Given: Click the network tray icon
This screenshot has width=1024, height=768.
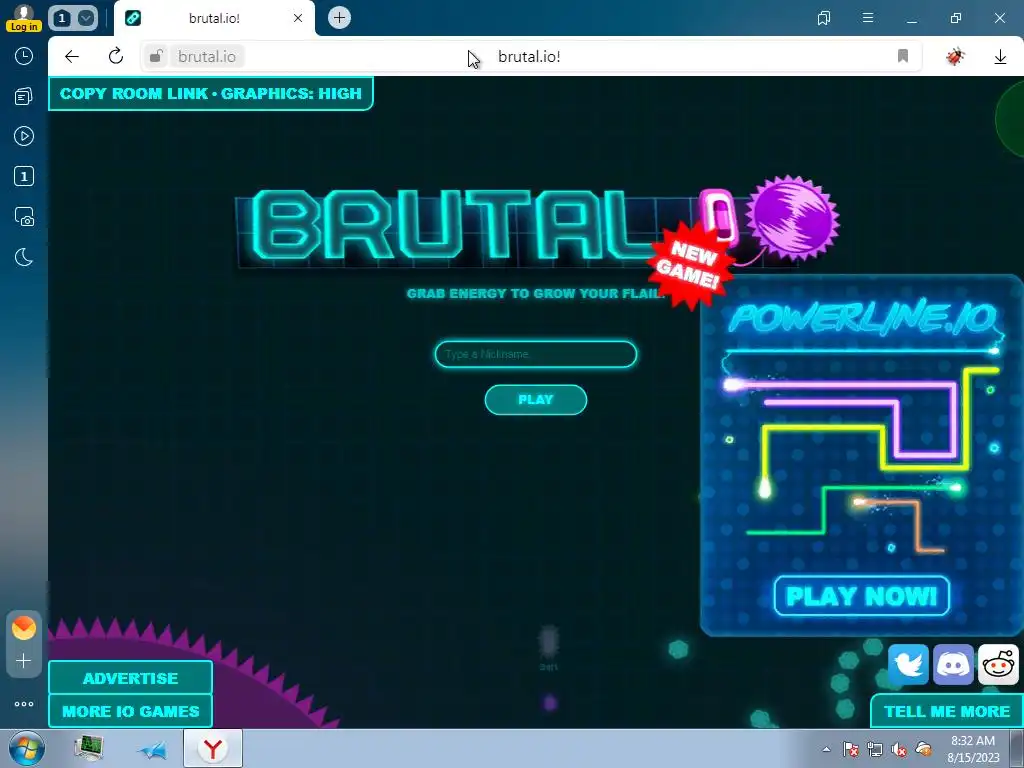Looking at the screenshot, I should pyautogui.click(x=875, y=749).
